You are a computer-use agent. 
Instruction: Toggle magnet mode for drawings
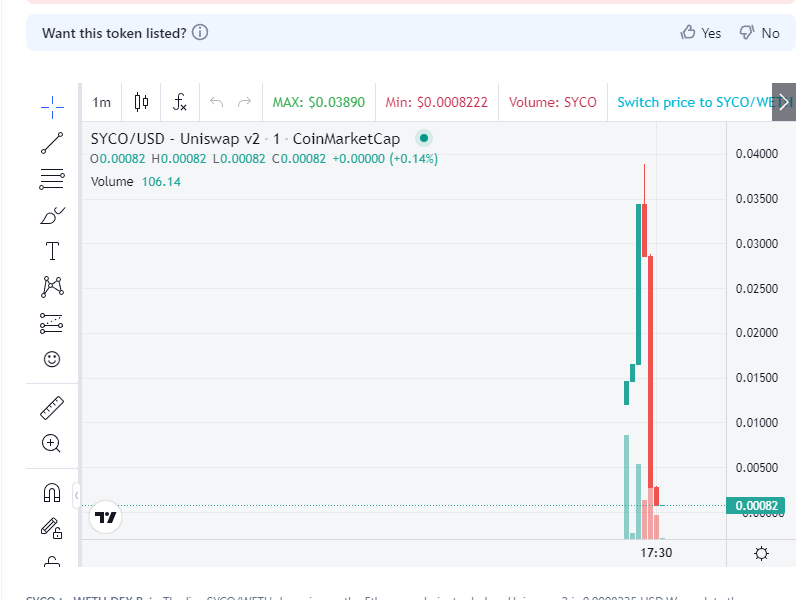pyautogui.click(x=51, y=491)
